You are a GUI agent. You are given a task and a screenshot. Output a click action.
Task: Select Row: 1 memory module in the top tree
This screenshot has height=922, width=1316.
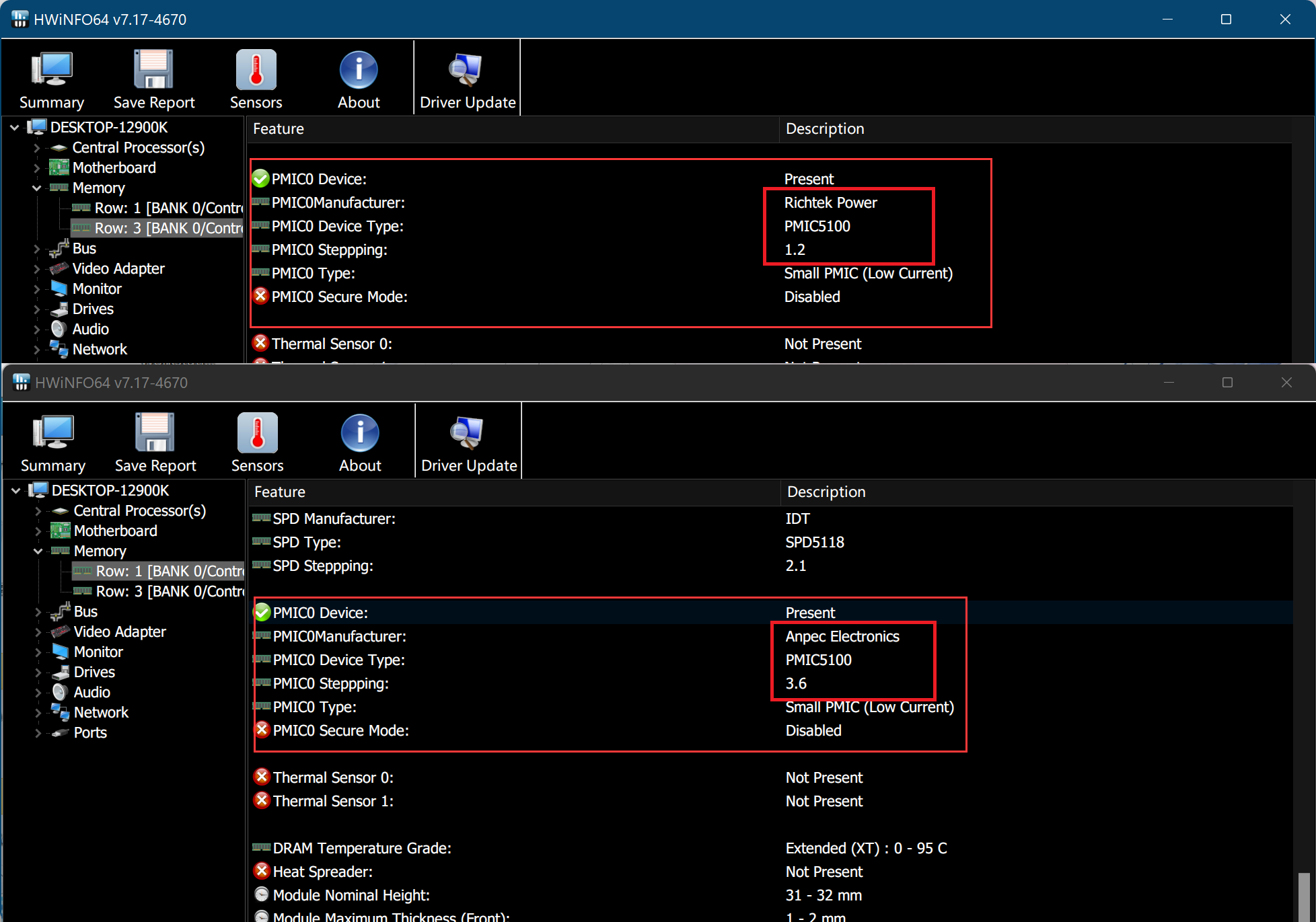coord(167,208)
